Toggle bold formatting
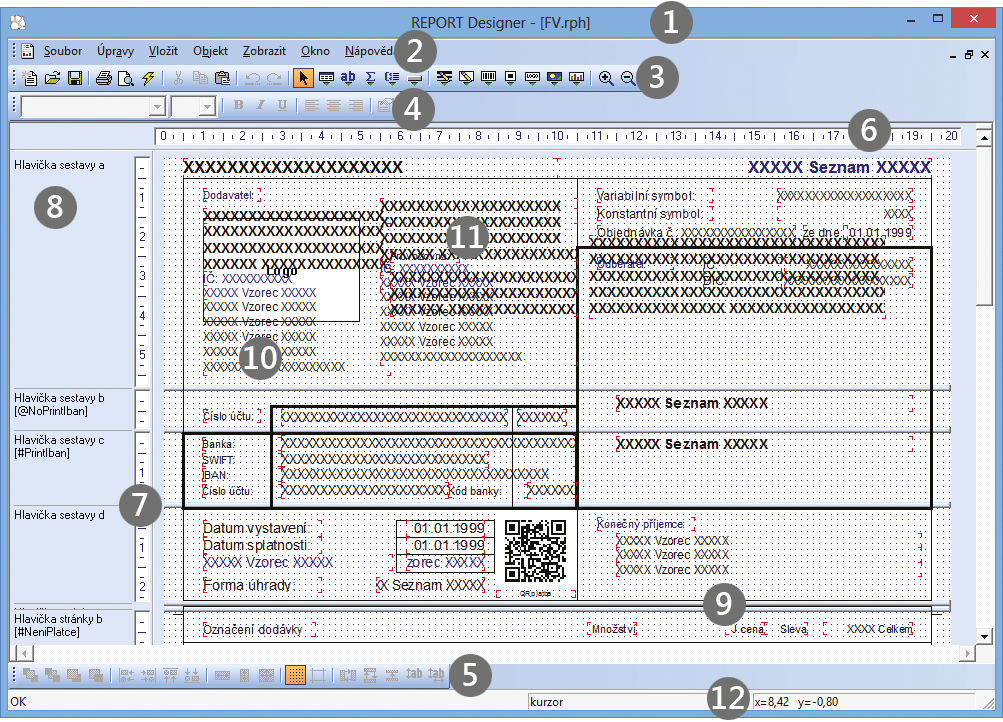Image resolution: width=1003 pixels, height=722 pixels. (239, 105)
